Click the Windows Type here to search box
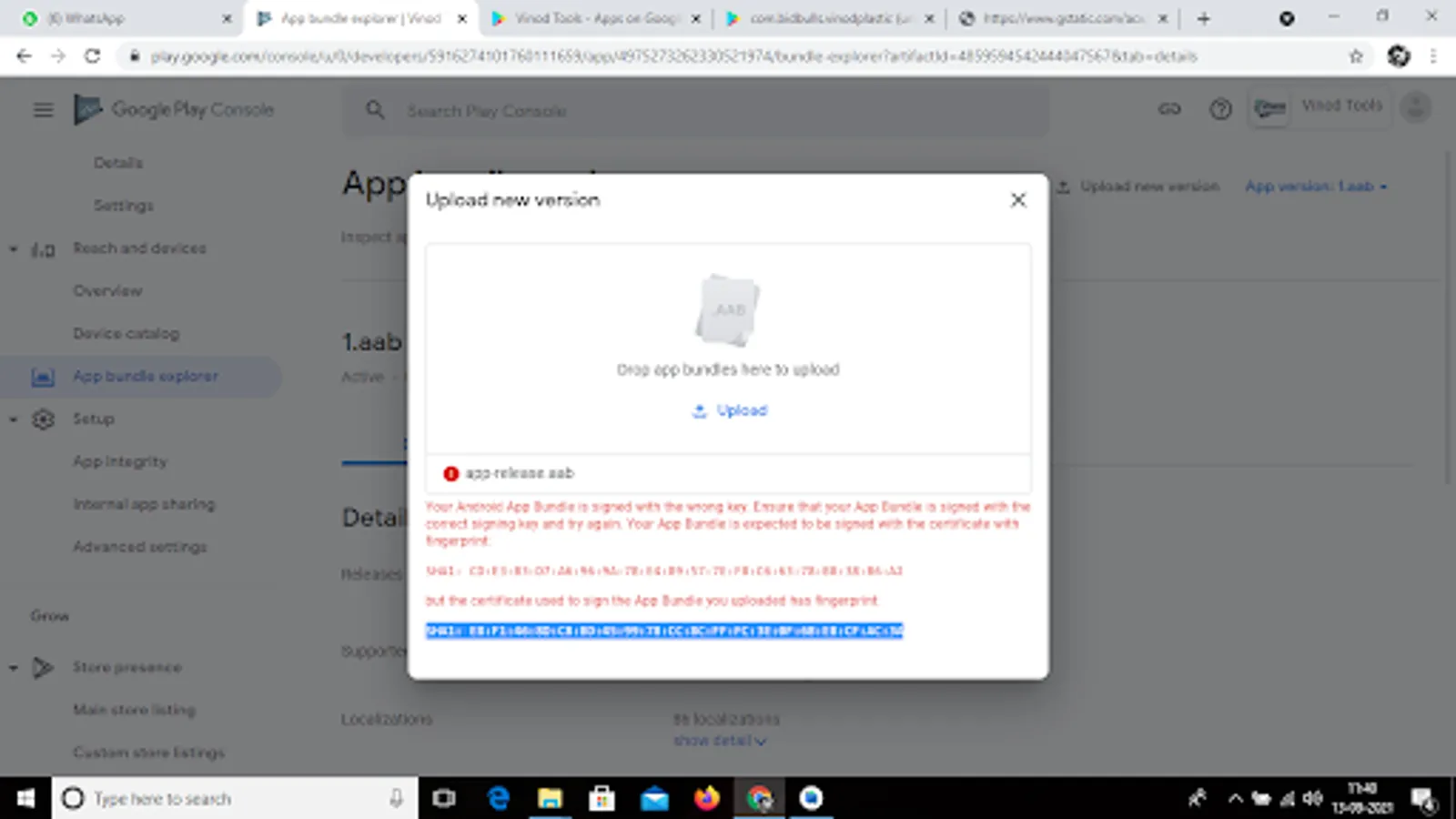1456x819 pixels. [x=235, y=798]
